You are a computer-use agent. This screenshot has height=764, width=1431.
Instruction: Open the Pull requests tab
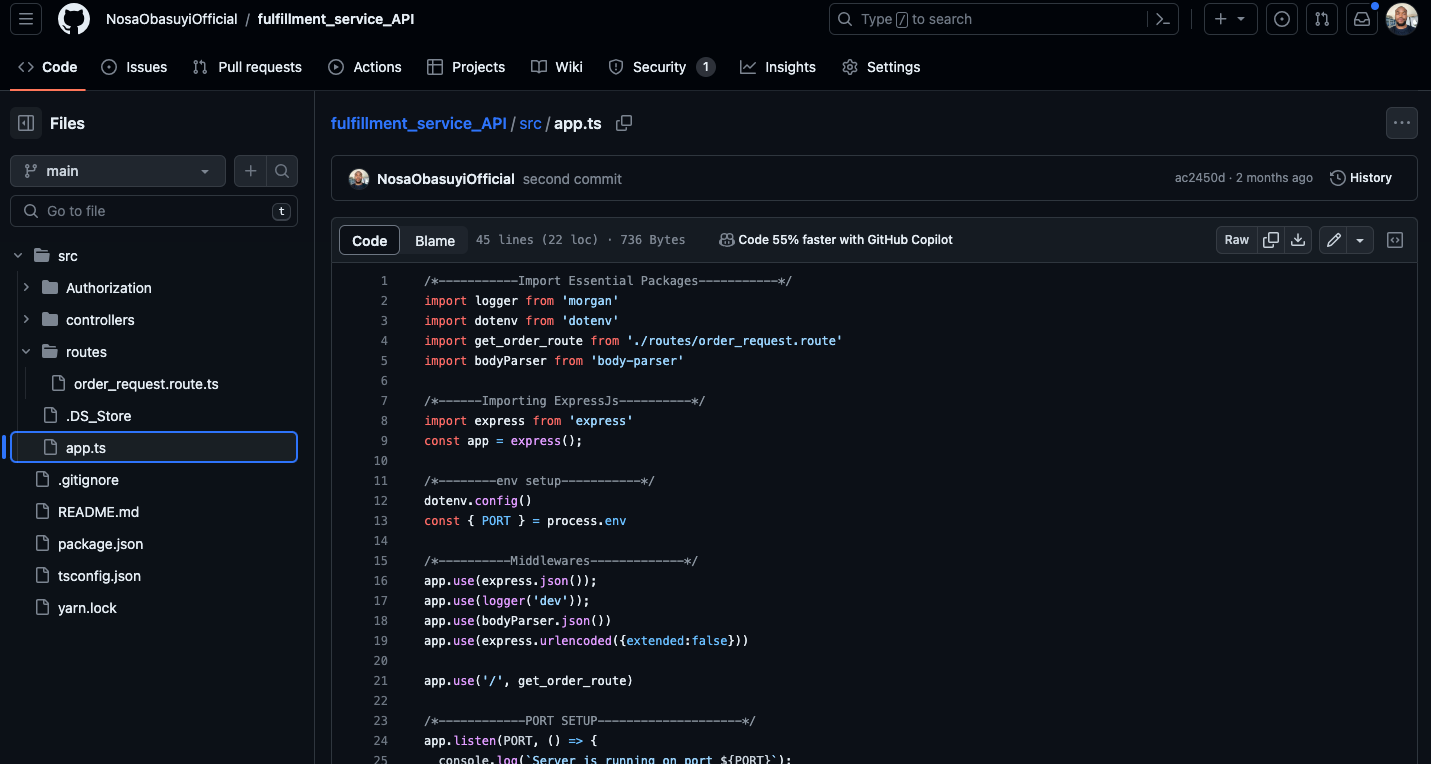[247, 67]
